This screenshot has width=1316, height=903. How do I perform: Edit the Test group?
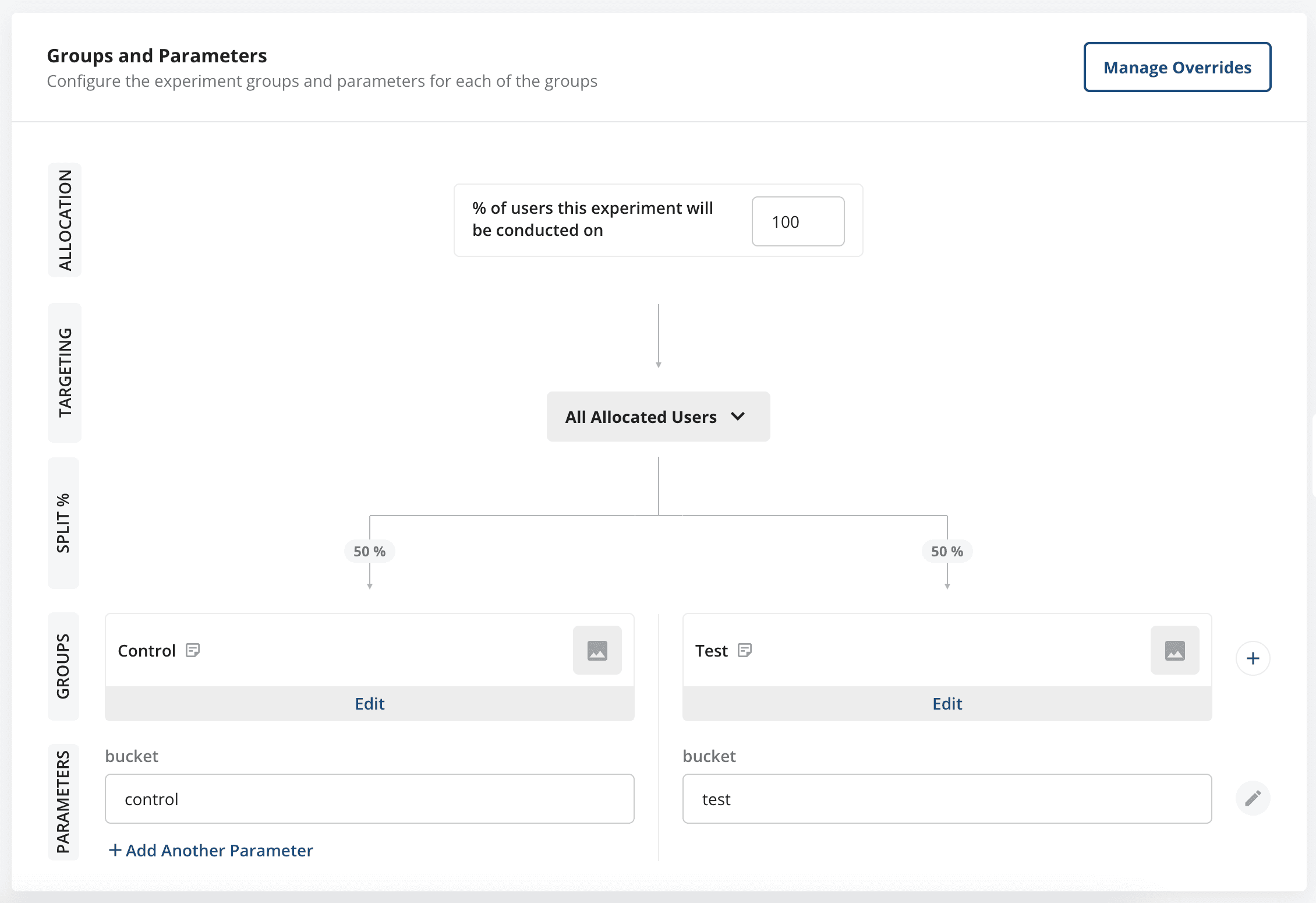(946, 703)
